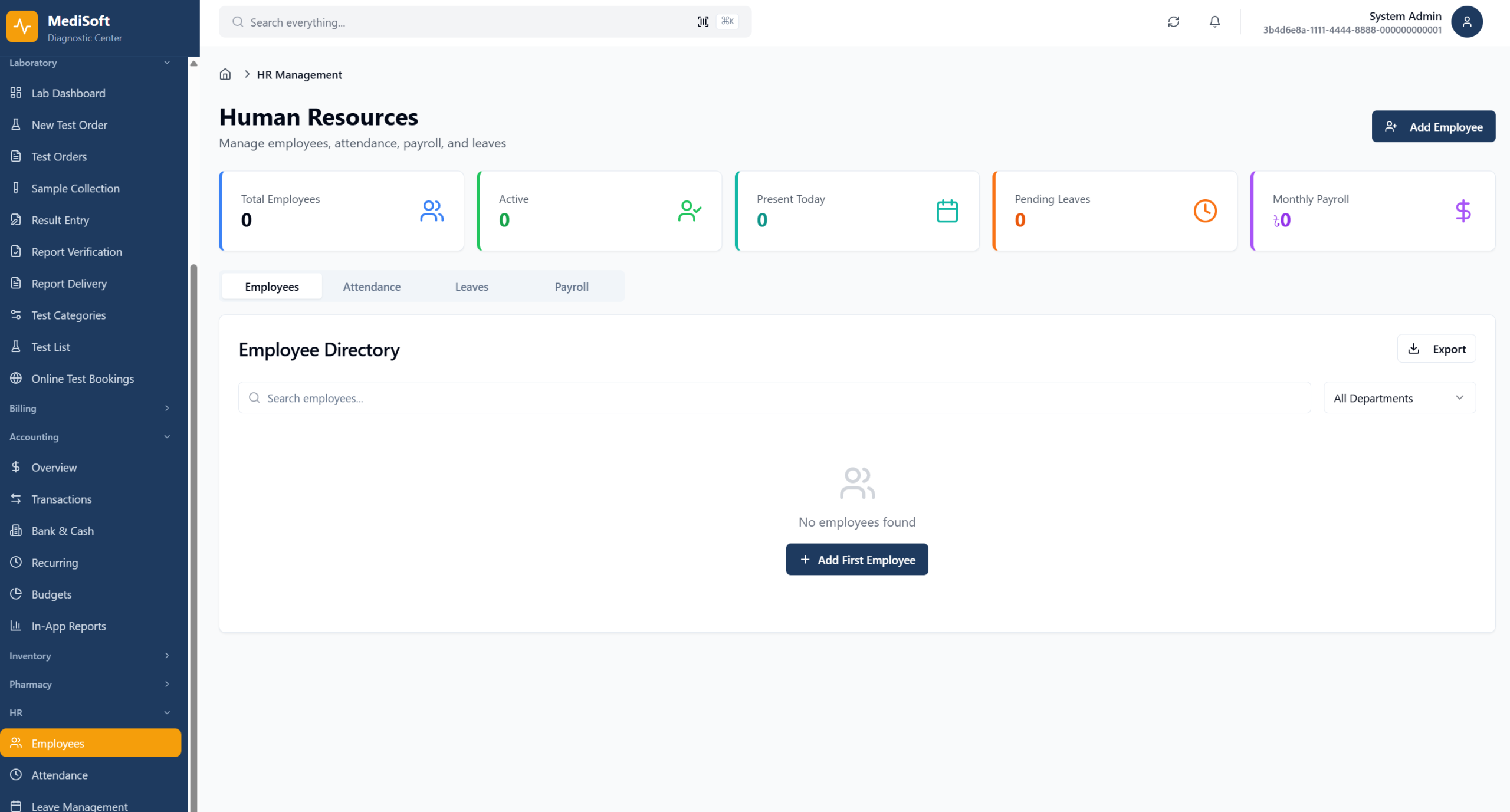The height and width of the screenshot is (812, 1510).
Task: Click the refresh sync icon in header
Action: point(1173,22)
